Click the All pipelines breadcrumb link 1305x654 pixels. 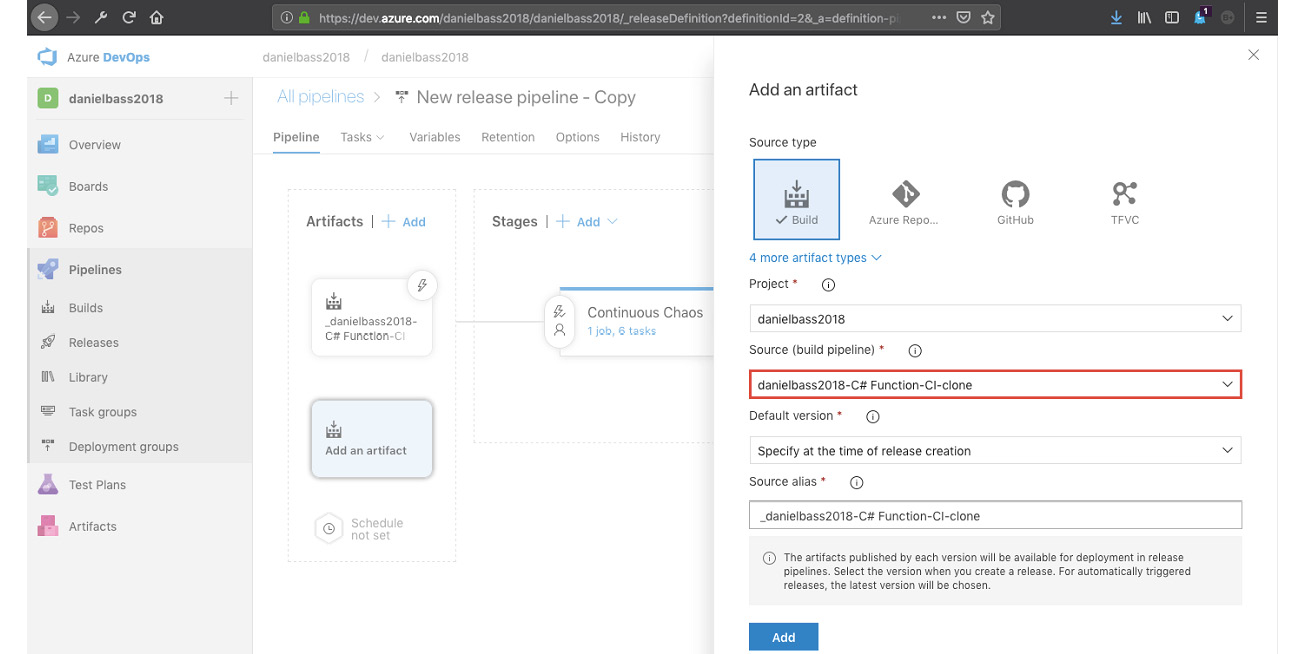pyautogui.click(x=321, y=97)
